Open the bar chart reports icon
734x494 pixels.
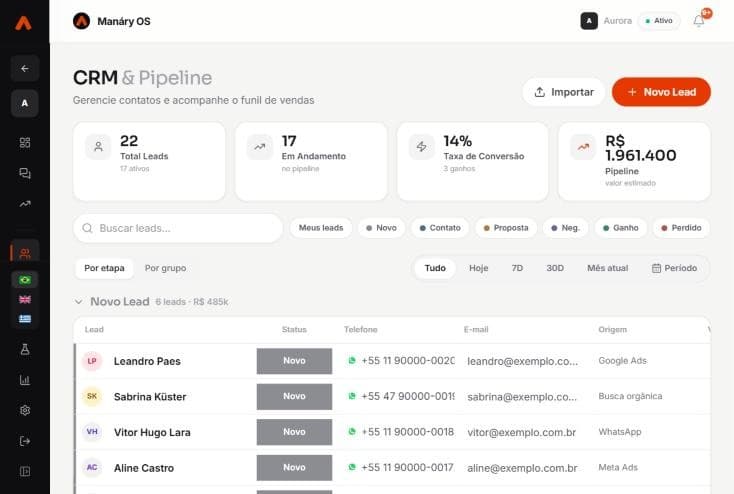click(x=25, y=380)
